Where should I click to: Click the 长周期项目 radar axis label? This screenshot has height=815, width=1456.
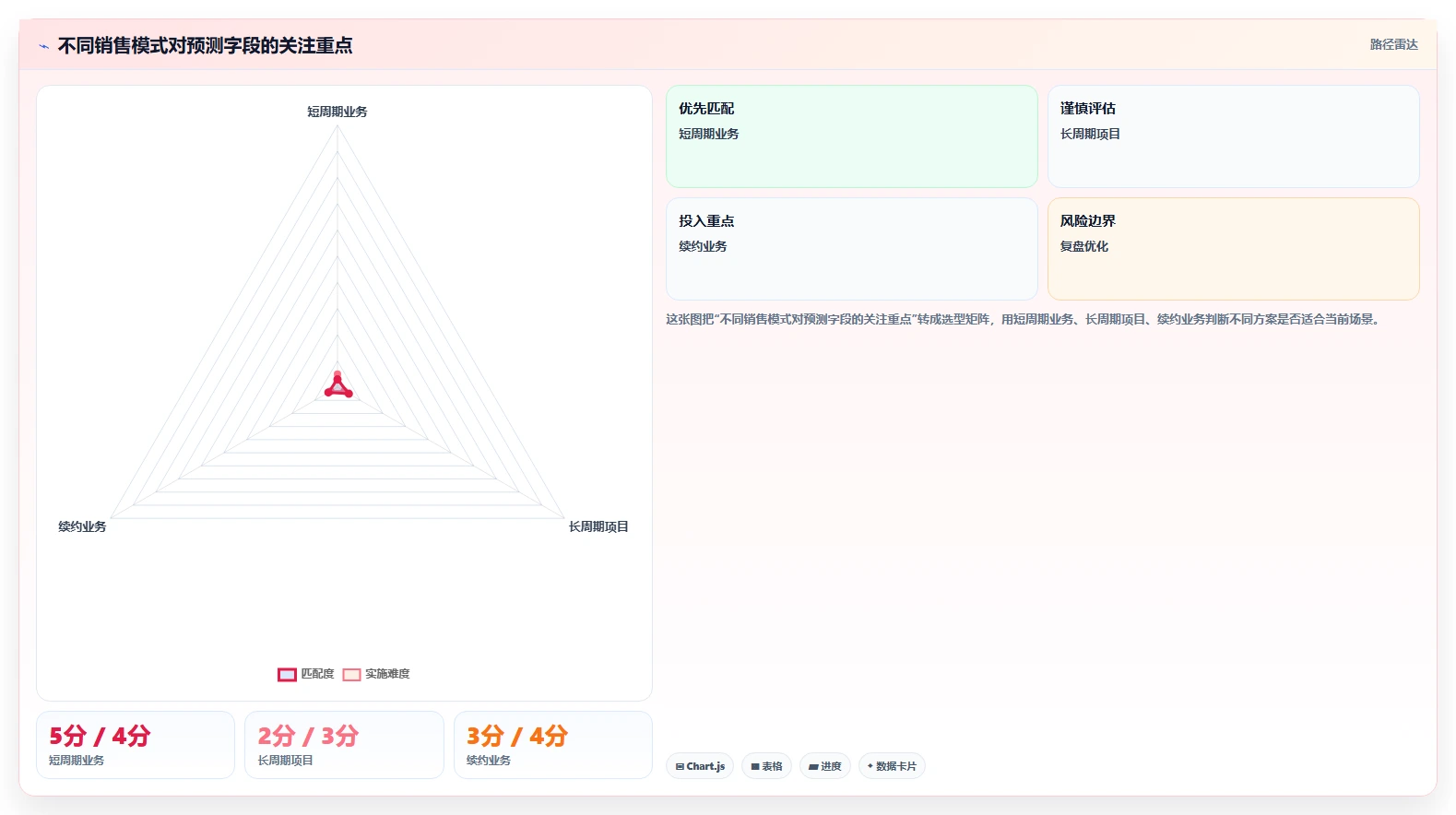(598, 526)
